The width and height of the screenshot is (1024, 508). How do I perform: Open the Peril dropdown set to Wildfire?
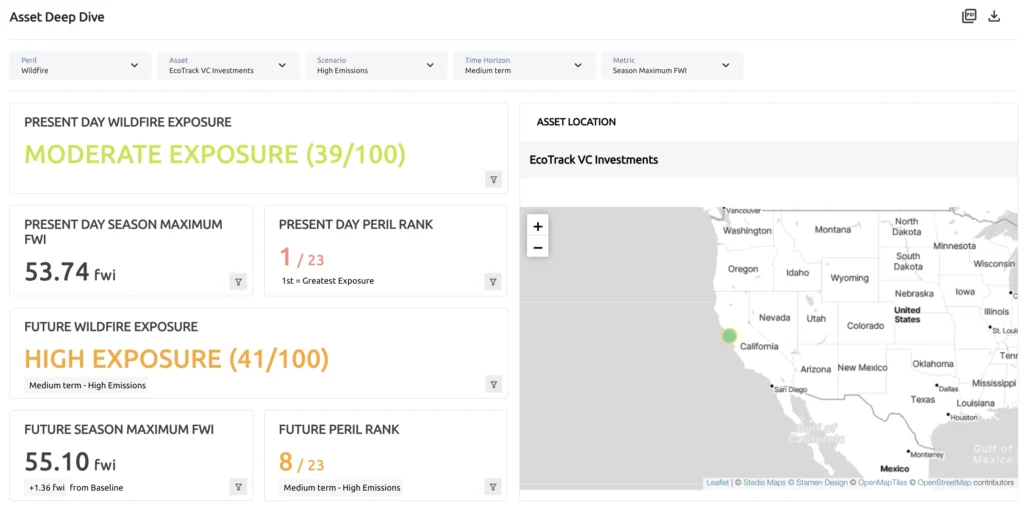point(80,66)
